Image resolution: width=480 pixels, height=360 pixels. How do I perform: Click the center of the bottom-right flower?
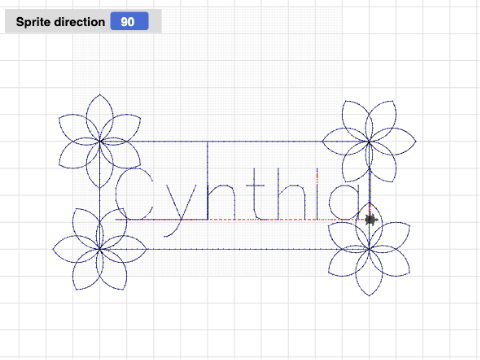[369, 249]
